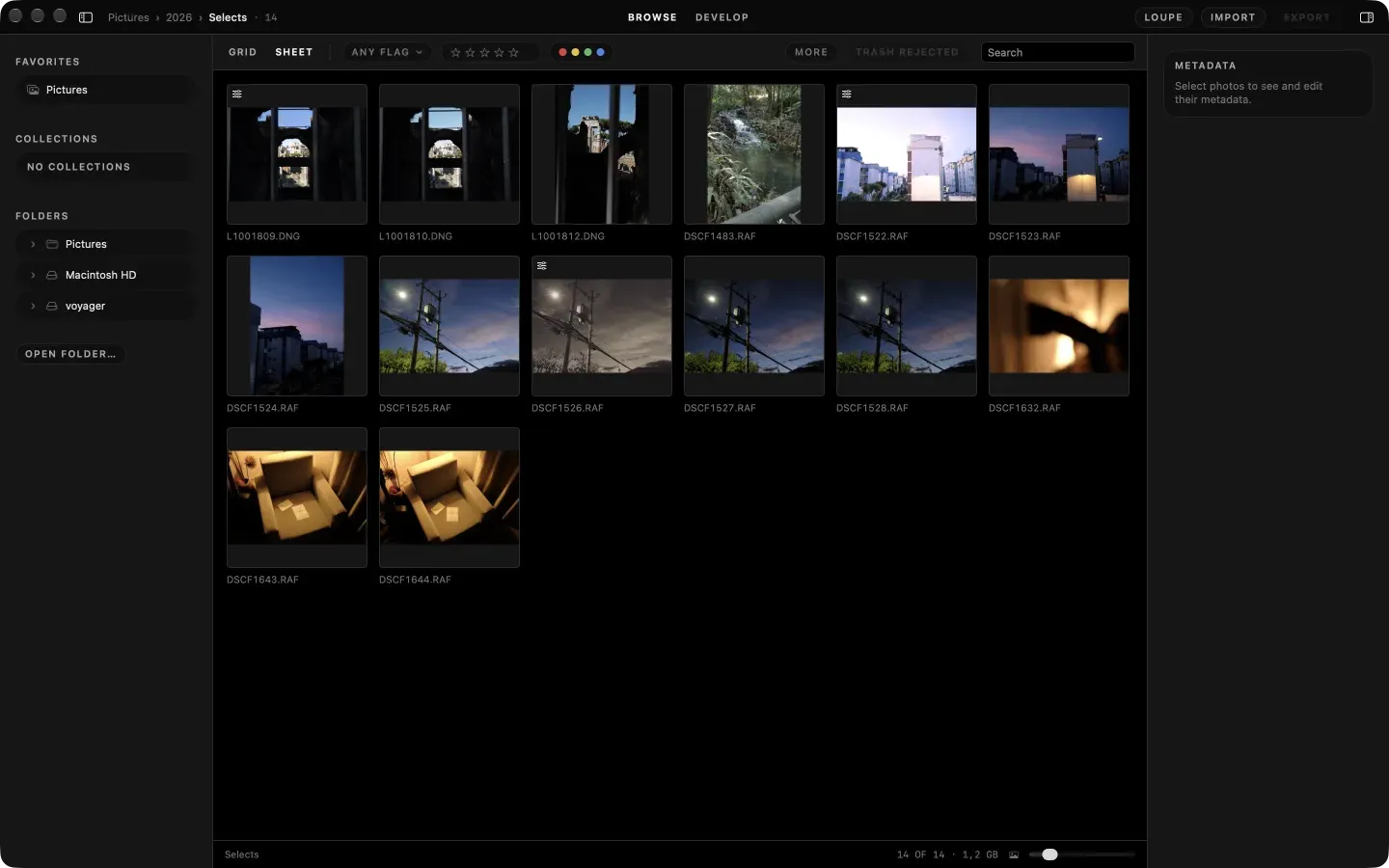Toggle the right metadata panel icon
The height and width of the screenshot is (868, 1389).
(1367, 17)
